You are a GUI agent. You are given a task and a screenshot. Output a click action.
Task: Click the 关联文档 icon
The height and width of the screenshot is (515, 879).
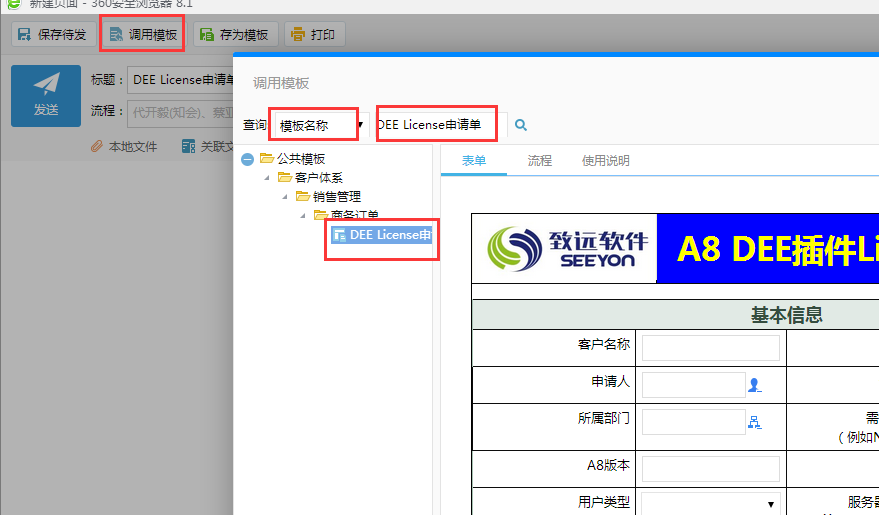[x=188, y=147]
